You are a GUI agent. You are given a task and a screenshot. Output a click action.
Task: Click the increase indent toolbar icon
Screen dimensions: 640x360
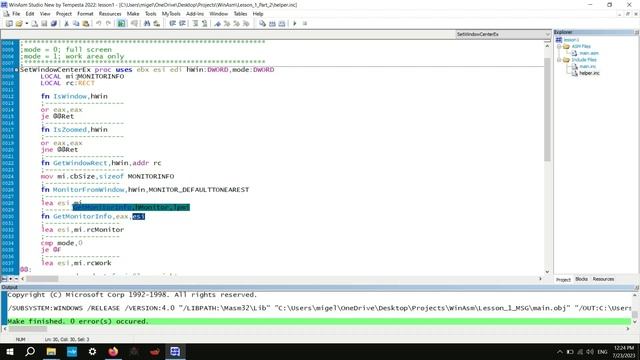pos(182,24)
